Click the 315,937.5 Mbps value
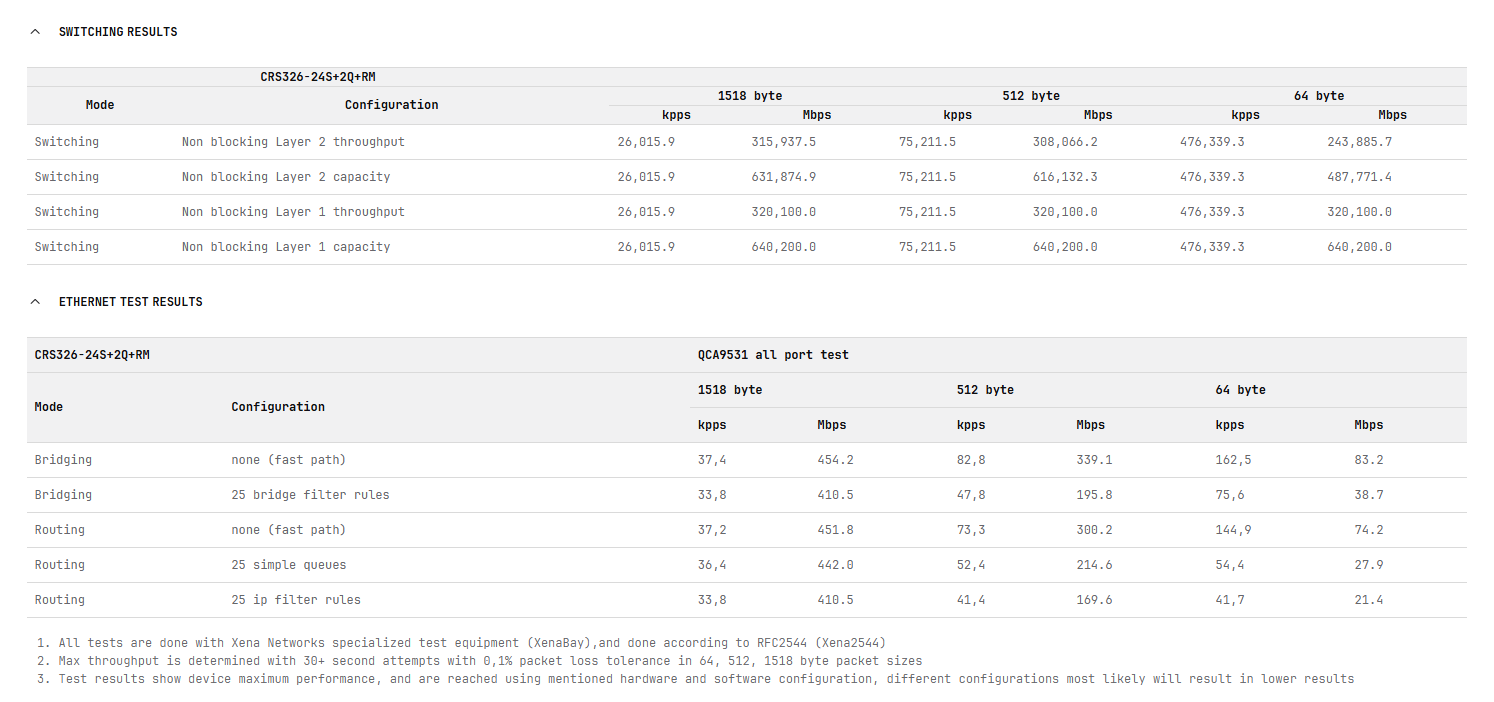This screenshot has width=1494, height=702. tap(784, 142)
